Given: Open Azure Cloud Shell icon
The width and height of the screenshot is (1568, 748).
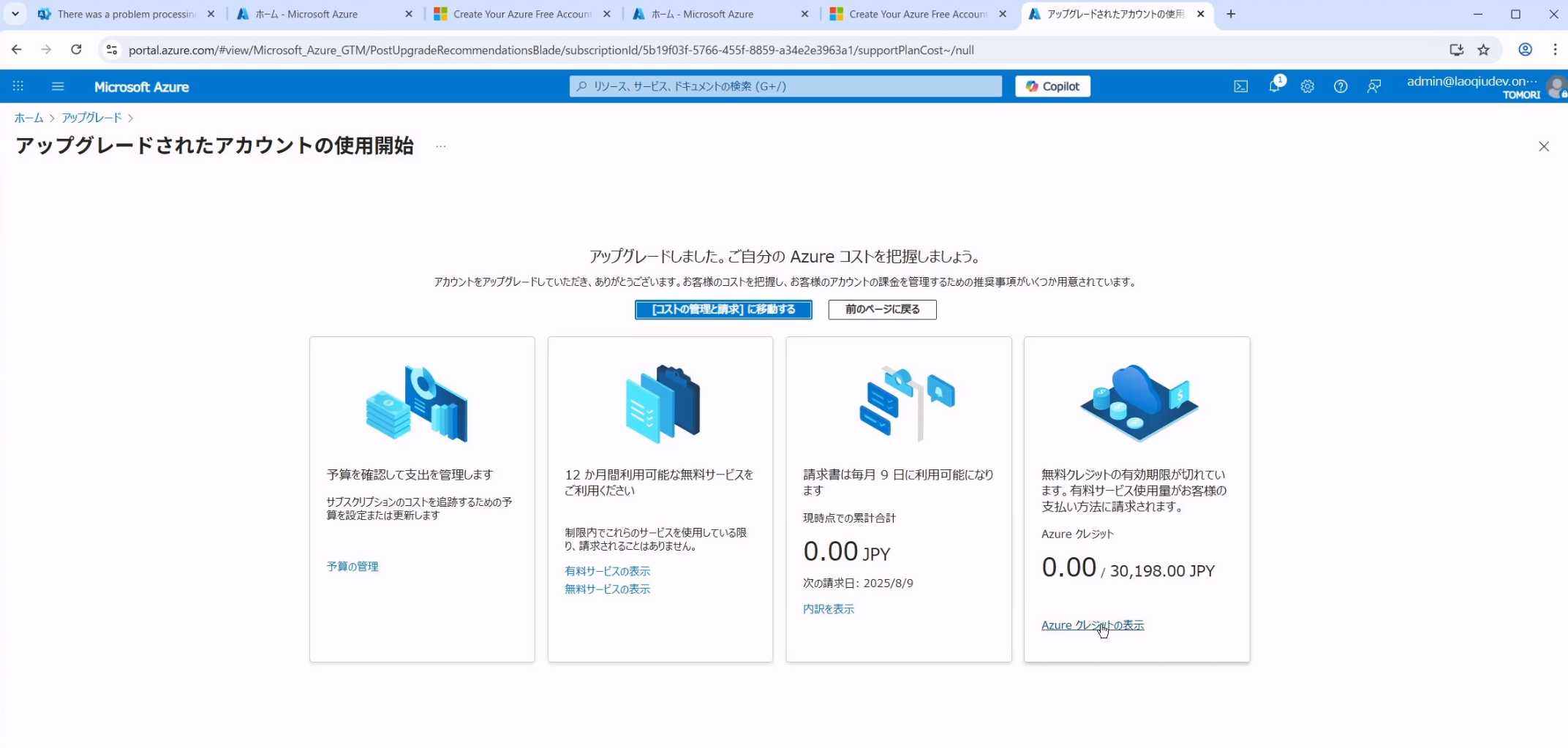Looking at the screenshot, I should click(x=1241, y=86).
